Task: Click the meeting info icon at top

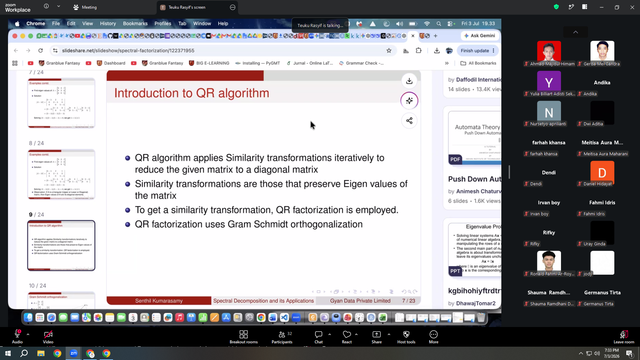Action: [x=46, y=7]
